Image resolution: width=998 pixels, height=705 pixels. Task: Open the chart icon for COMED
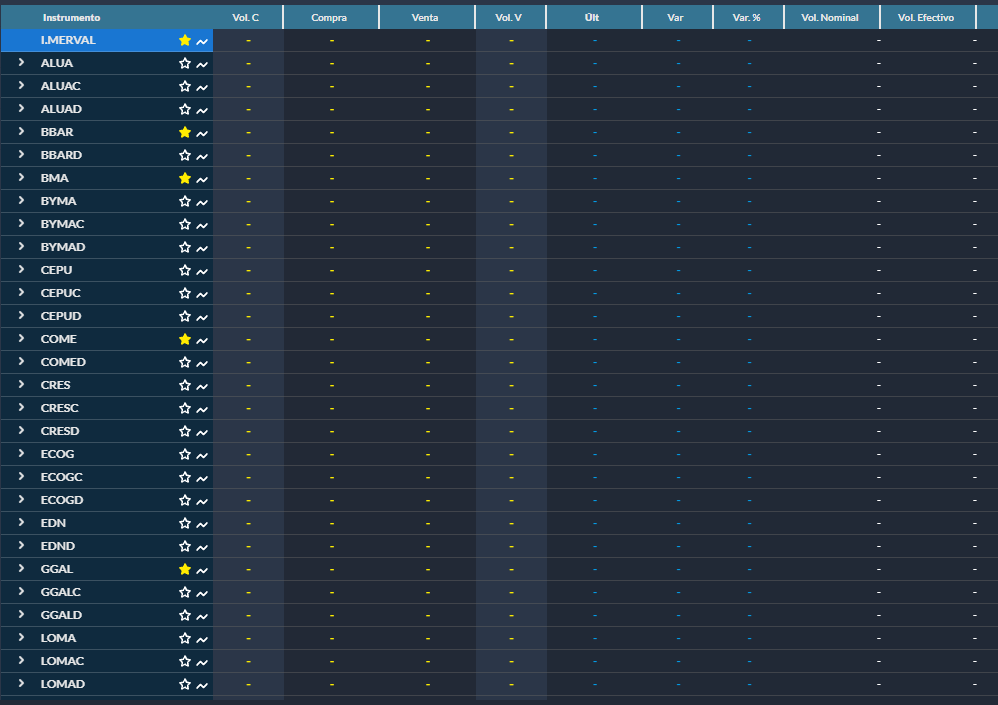[202, 363]
